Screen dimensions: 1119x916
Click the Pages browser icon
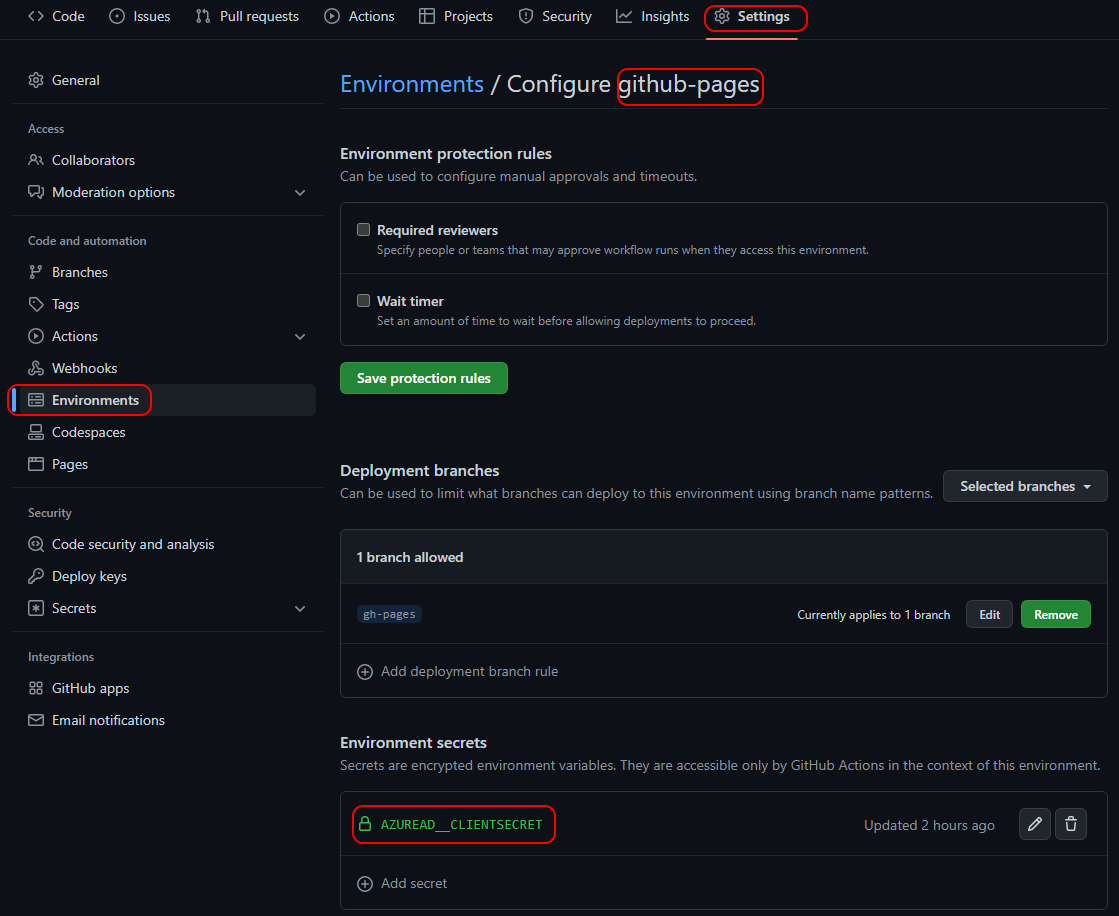point(36,464)
